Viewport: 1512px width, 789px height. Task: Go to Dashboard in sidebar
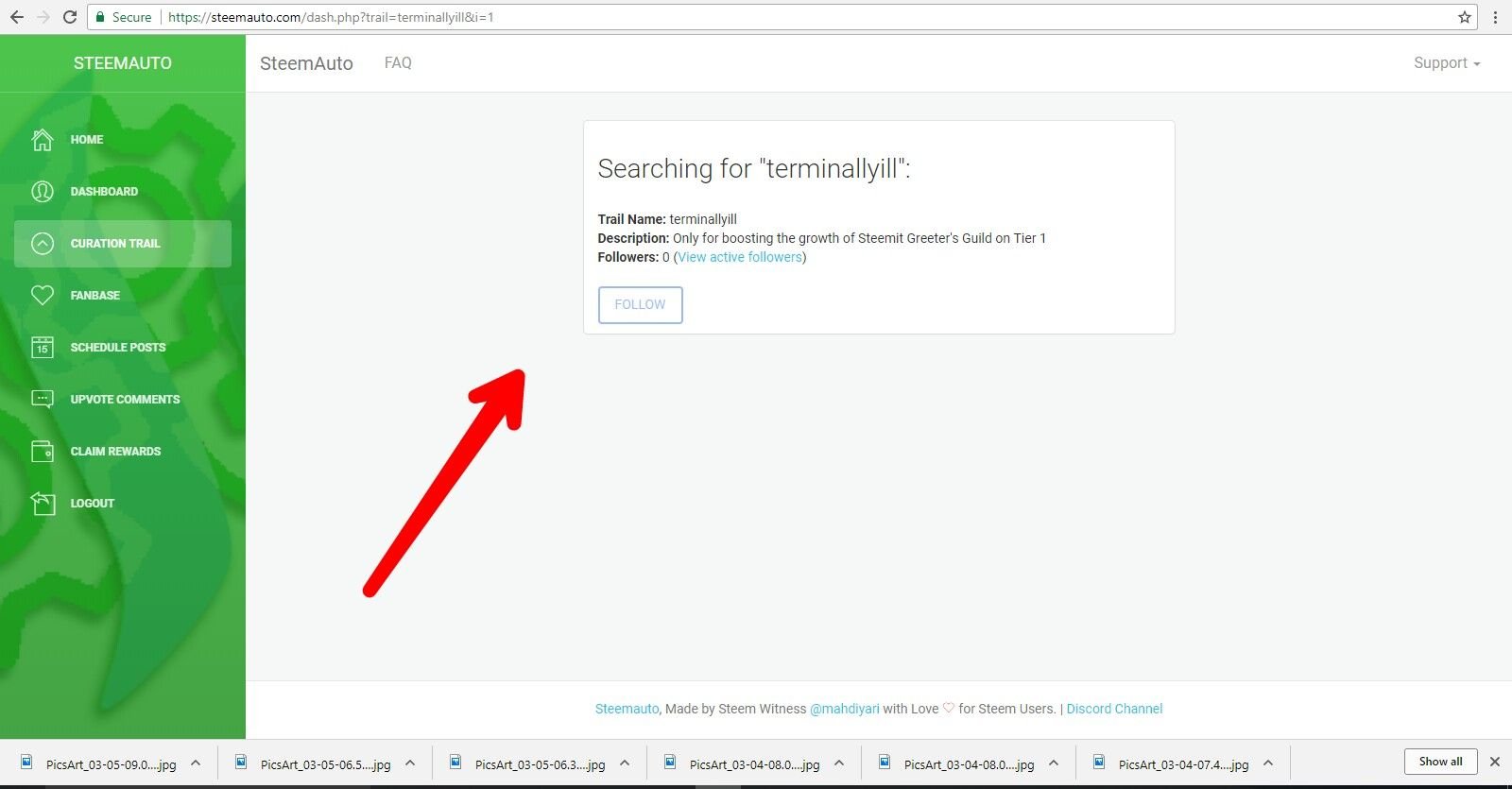[123, 192]
